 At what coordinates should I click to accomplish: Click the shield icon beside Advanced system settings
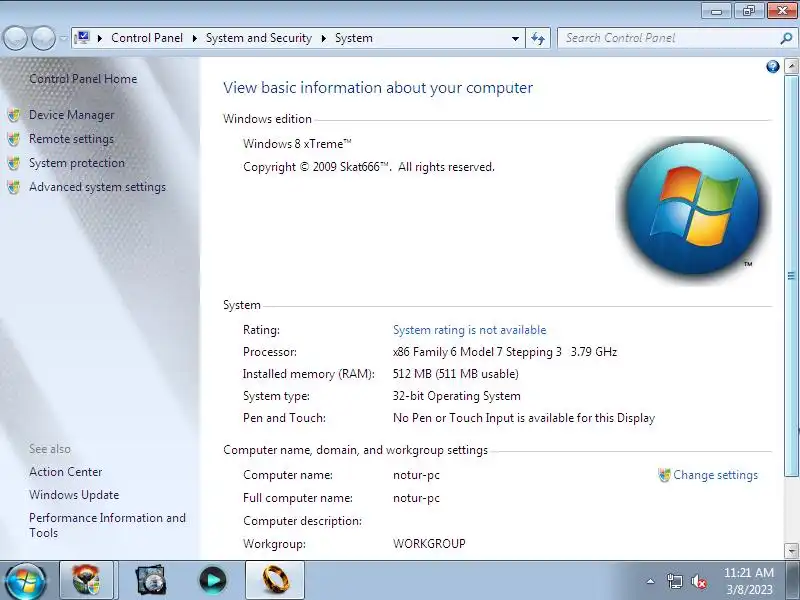pyautogui.click(x=14, y=187)
